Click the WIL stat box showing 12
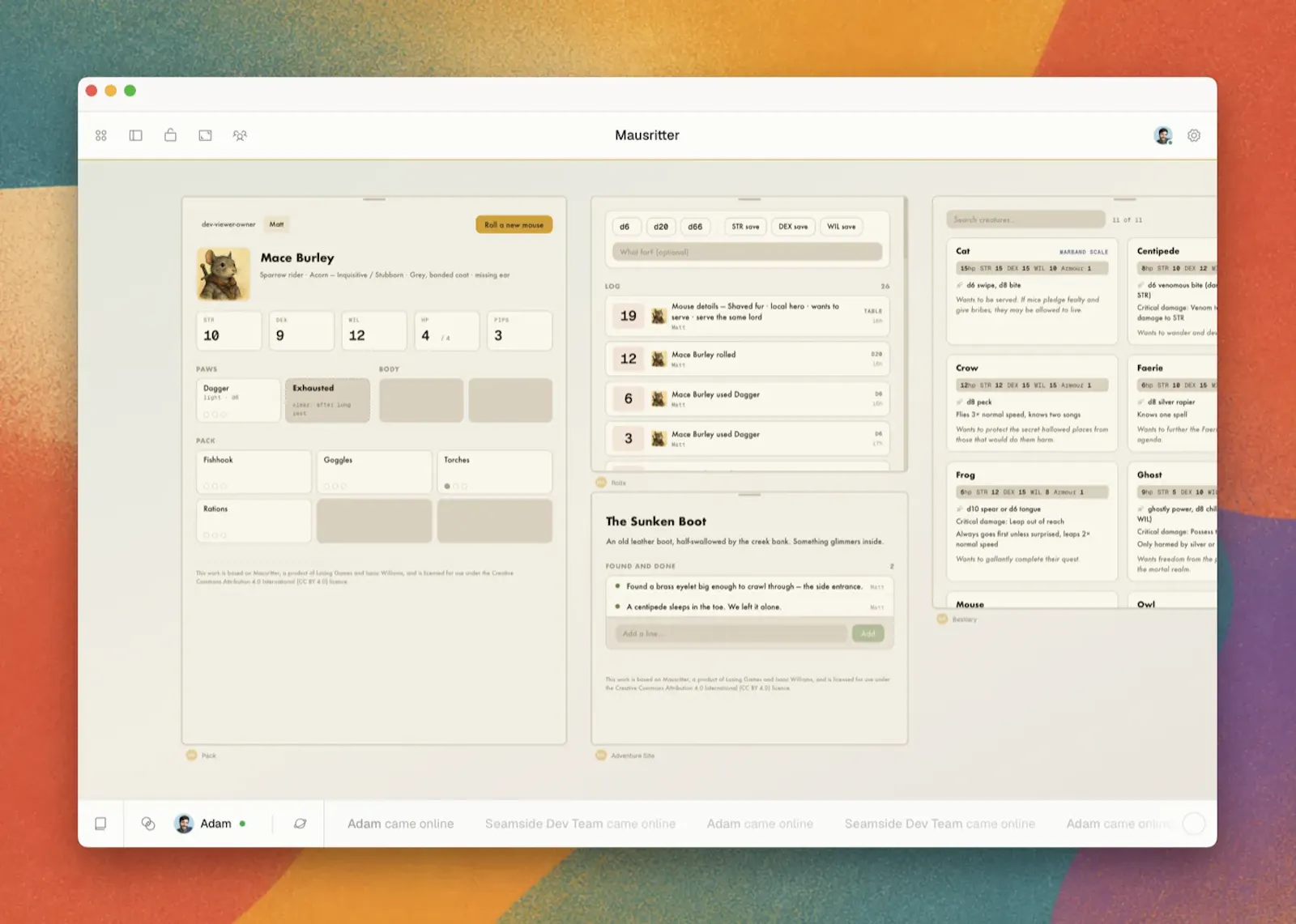The width and height of the screenshot is (1296, 924). [x=374, y=330]
